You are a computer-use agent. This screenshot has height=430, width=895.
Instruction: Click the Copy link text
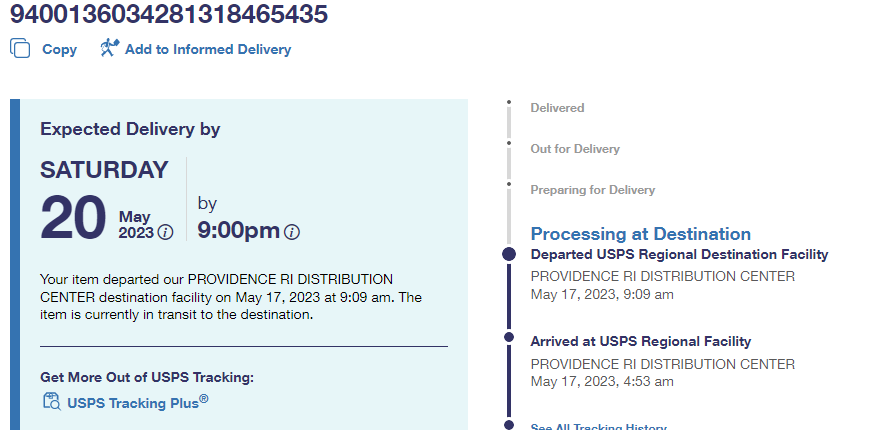click(x=59, y=49)
